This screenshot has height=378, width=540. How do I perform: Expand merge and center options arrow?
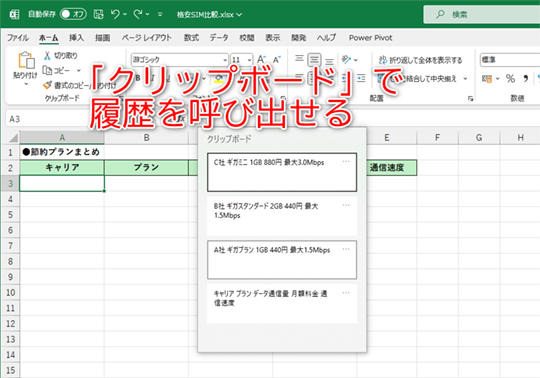click(x=465, y=79)
